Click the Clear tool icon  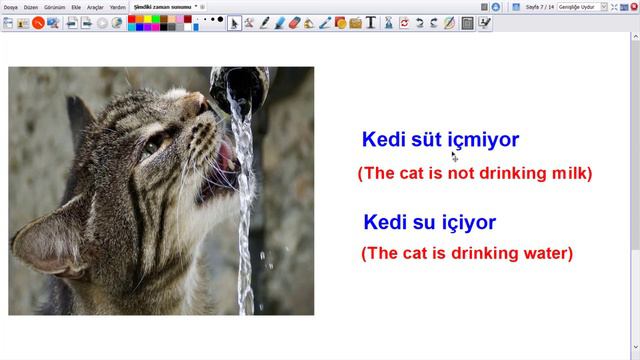[x=389, y=23]
